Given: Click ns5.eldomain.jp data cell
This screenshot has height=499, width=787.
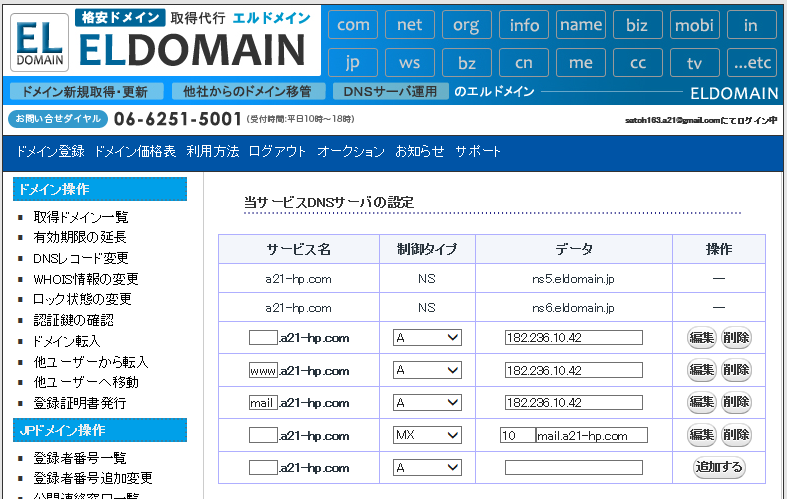Looking at the screenshot, I should pyautogui.click(x=573, y=279).
